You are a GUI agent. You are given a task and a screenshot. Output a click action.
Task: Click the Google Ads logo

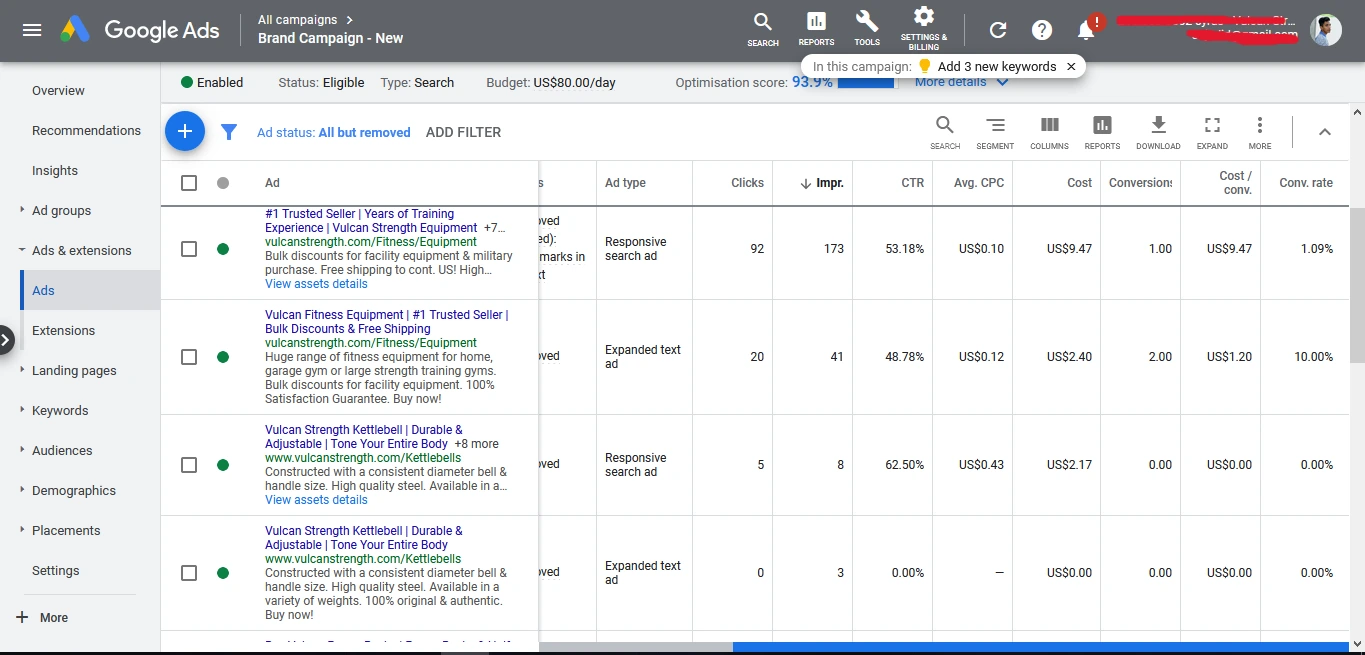pyautogui.click(x=140, y=30)
